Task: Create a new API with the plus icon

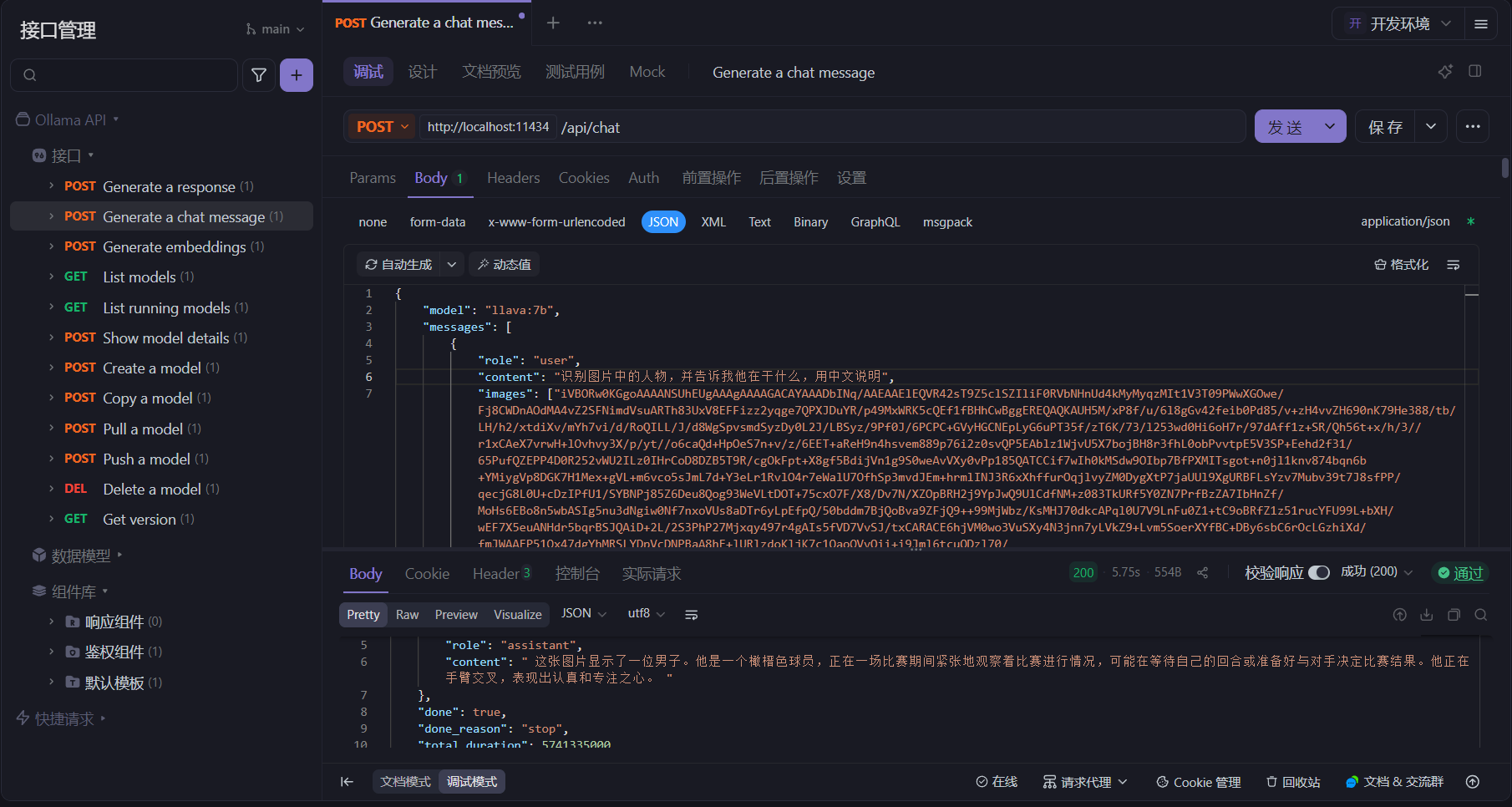Action: [x=297, y=75]
